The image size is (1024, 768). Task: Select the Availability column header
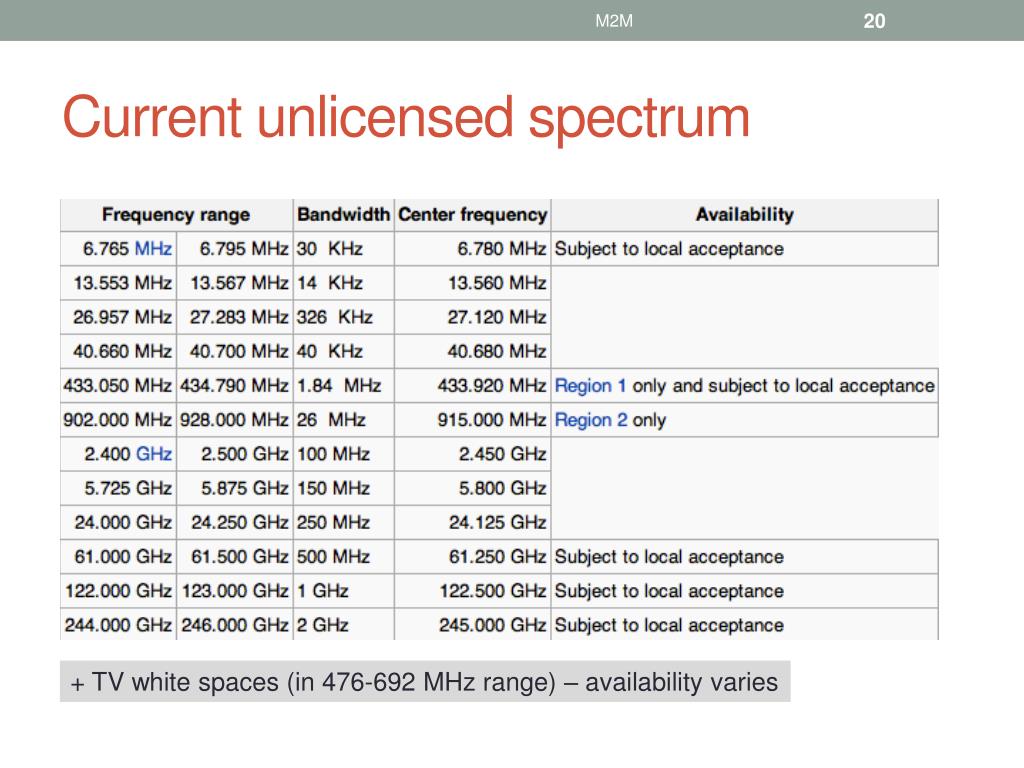pos(744,215)
